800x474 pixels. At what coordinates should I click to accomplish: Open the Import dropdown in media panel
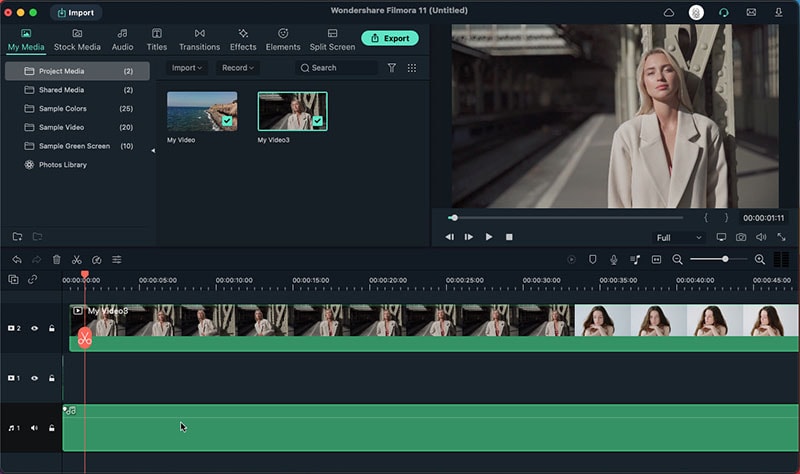click(186, 68)
